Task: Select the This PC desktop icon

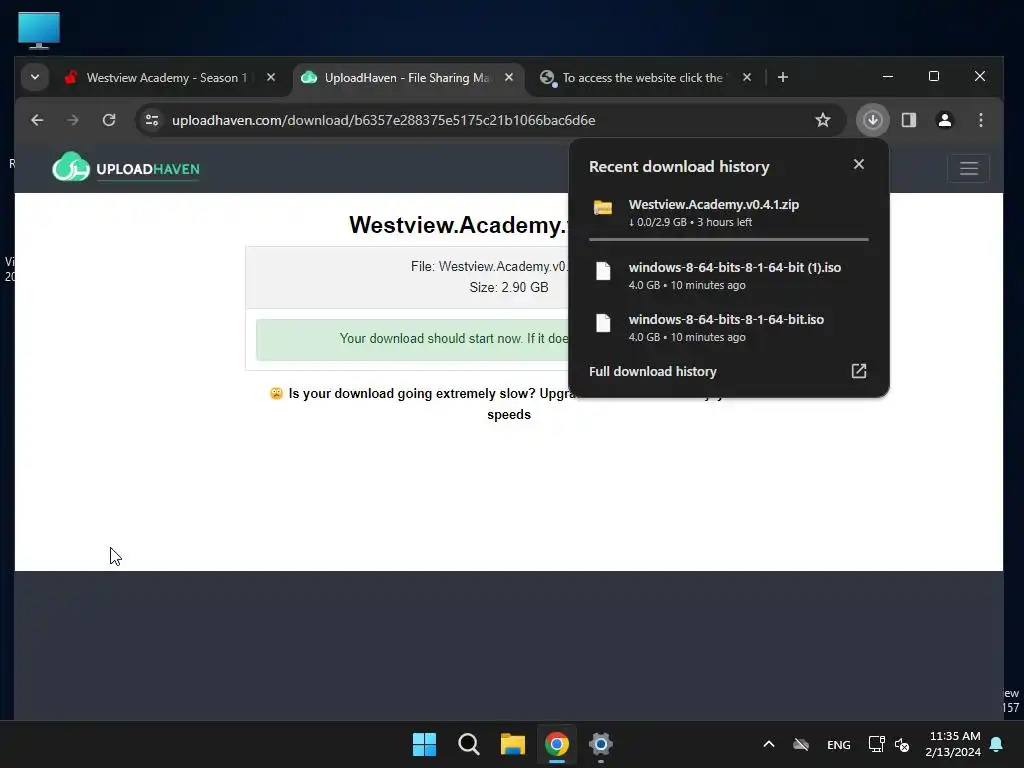Action: [39, 30]
